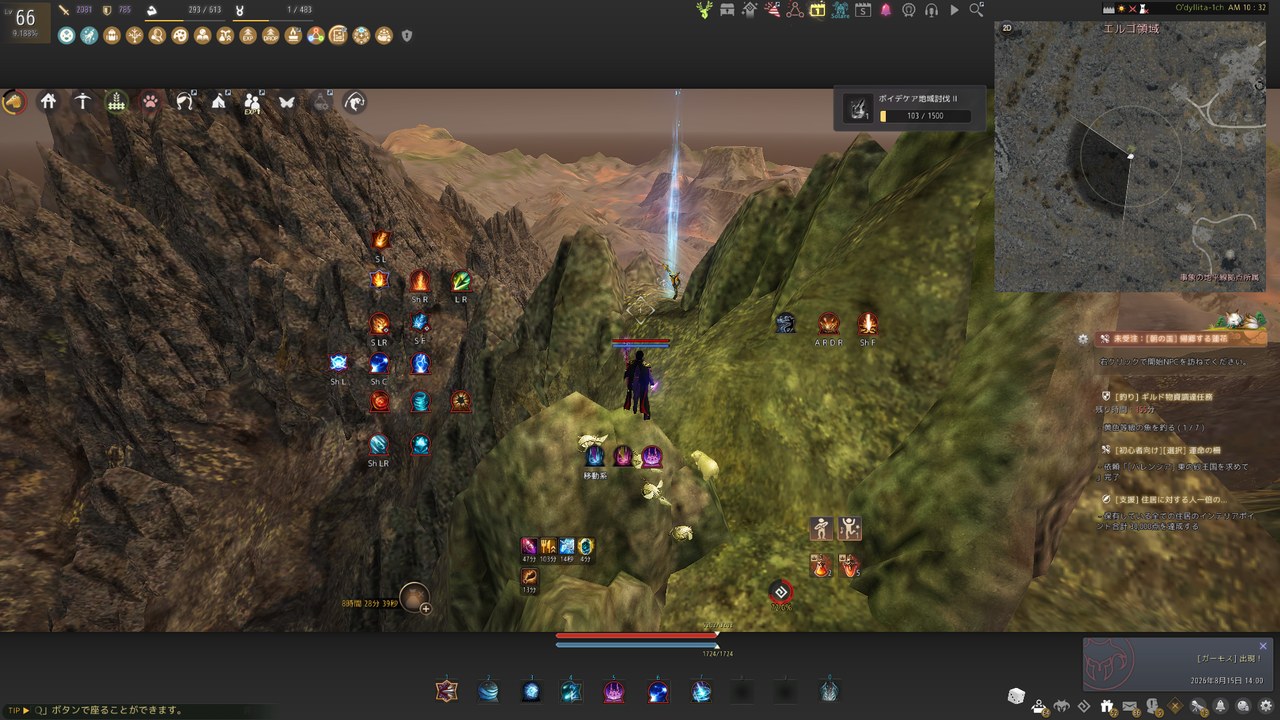The width and height of the screenshot is (1280, 720).
Task: Open the settings gear at bottom right
Action: pos(1266,707)
